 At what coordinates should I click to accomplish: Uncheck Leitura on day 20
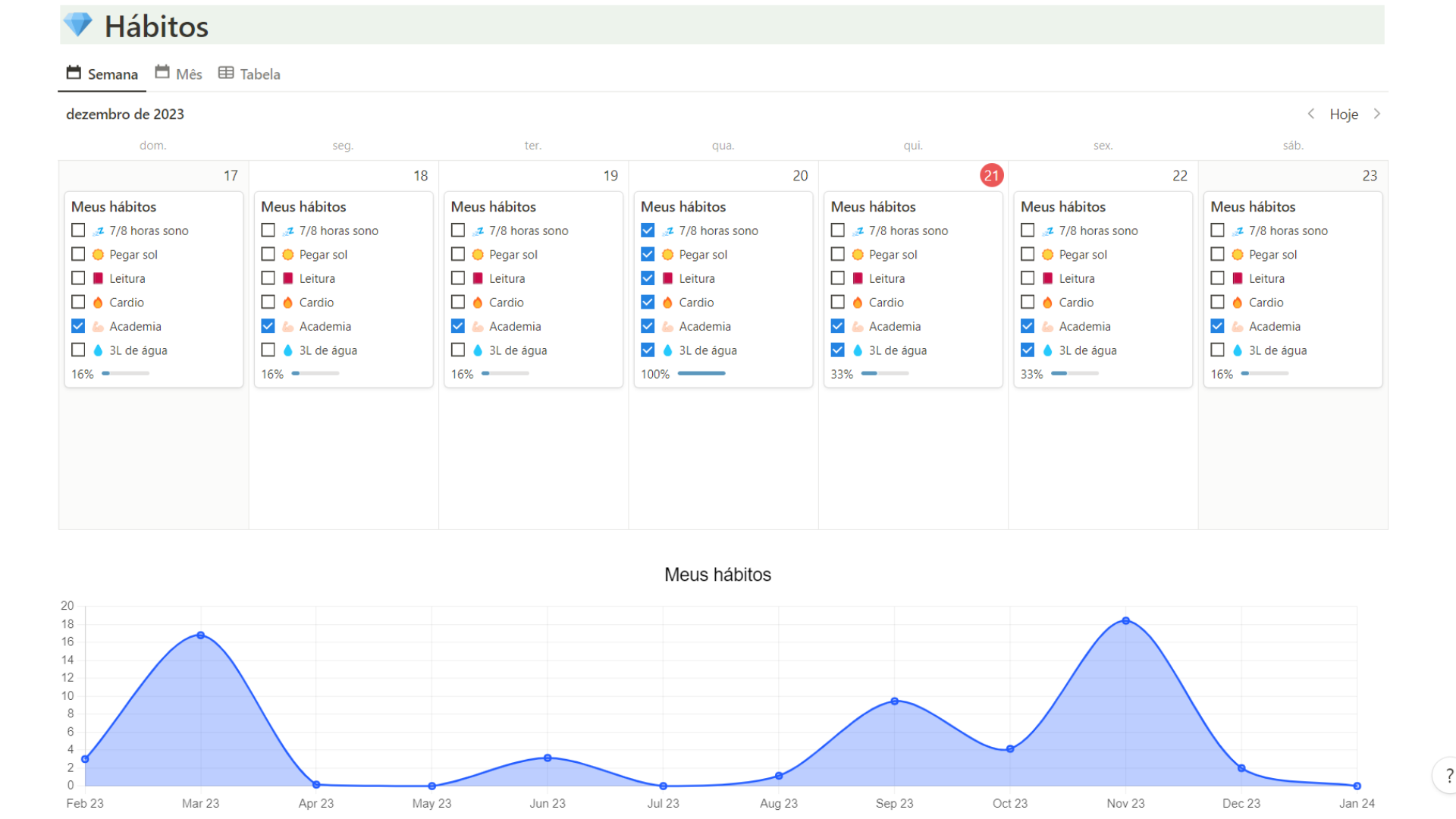(x=648, y=278)
